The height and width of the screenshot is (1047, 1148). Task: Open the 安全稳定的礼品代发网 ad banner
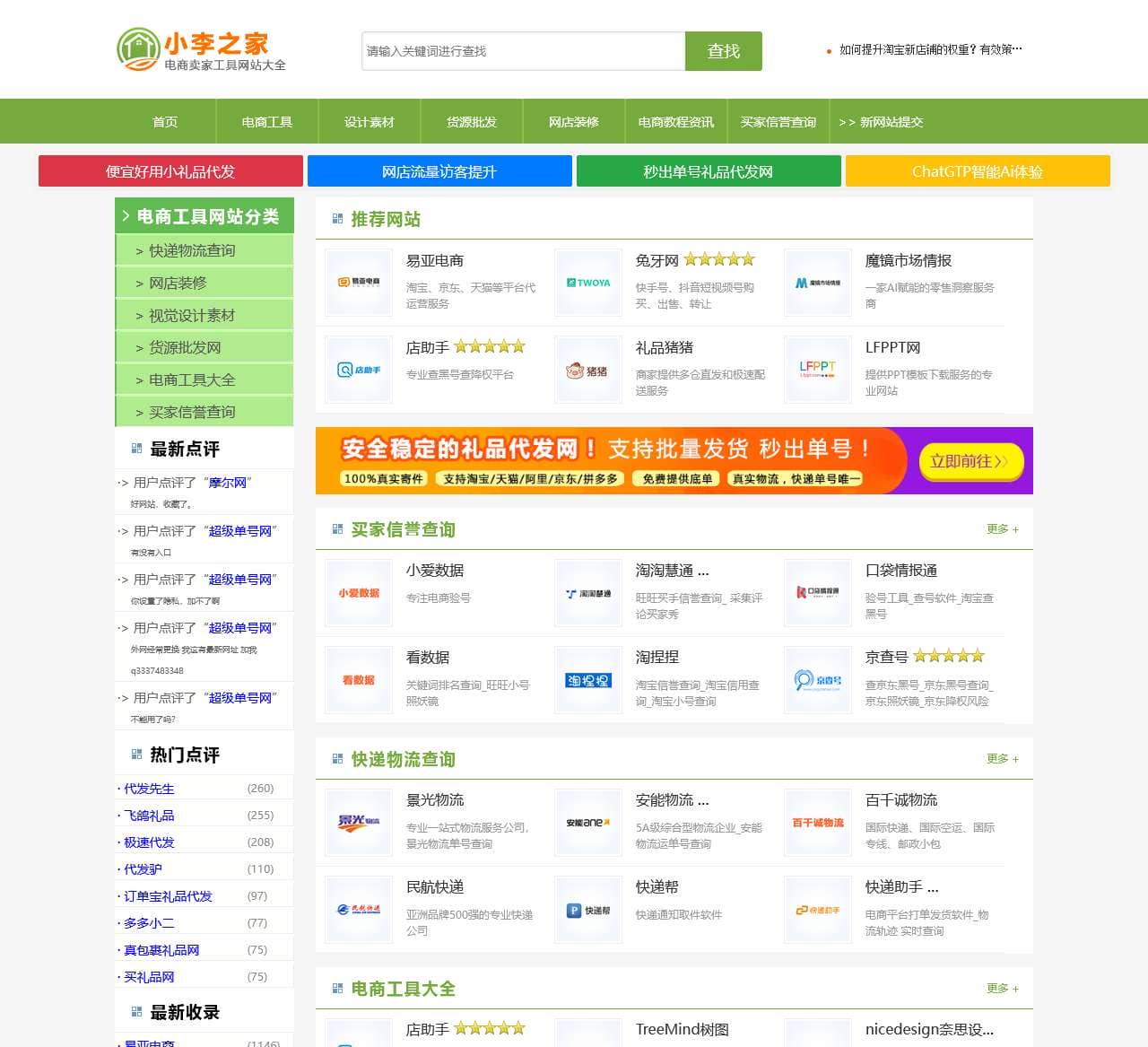674,461
